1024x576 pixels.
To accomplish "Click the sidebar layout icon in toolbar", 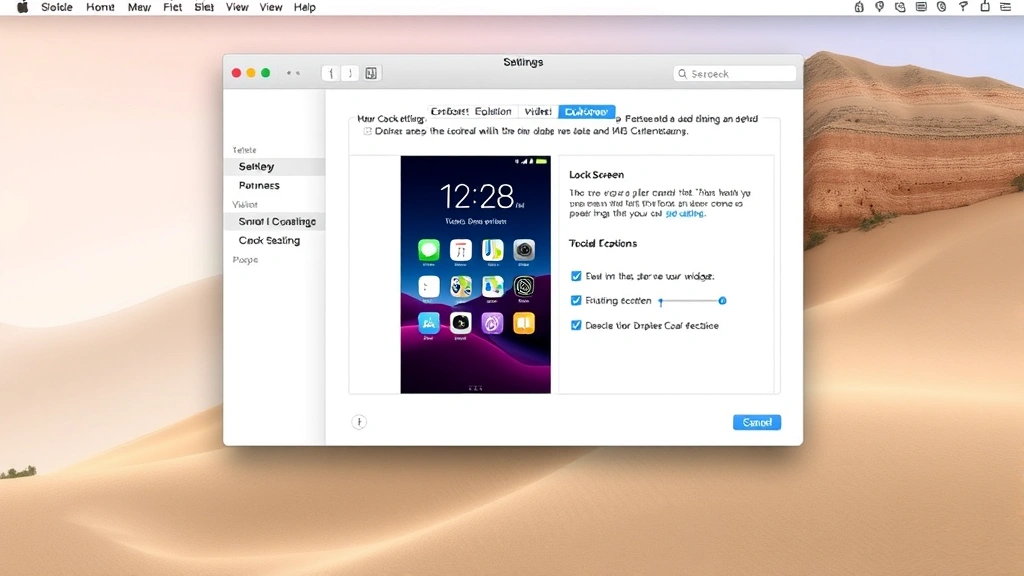I will tap(371, 73).
